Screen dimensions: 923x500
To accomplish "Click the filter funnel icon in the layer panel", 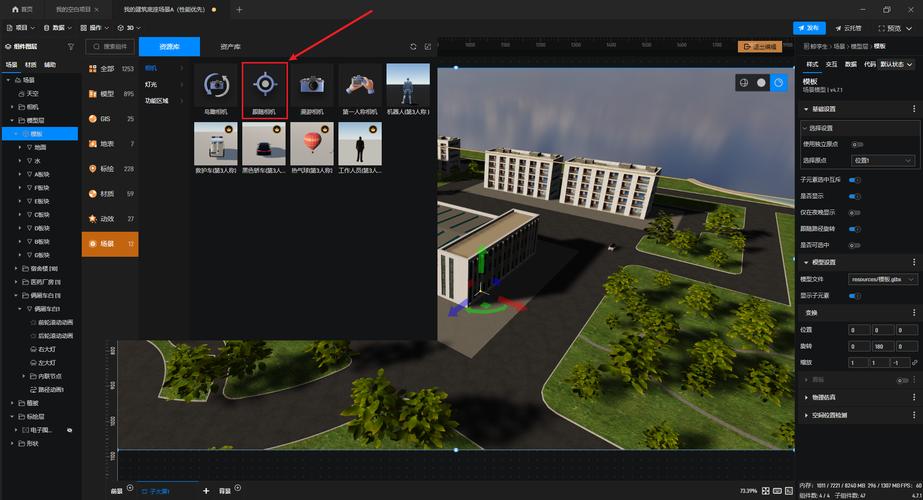I will click(71, 47).
